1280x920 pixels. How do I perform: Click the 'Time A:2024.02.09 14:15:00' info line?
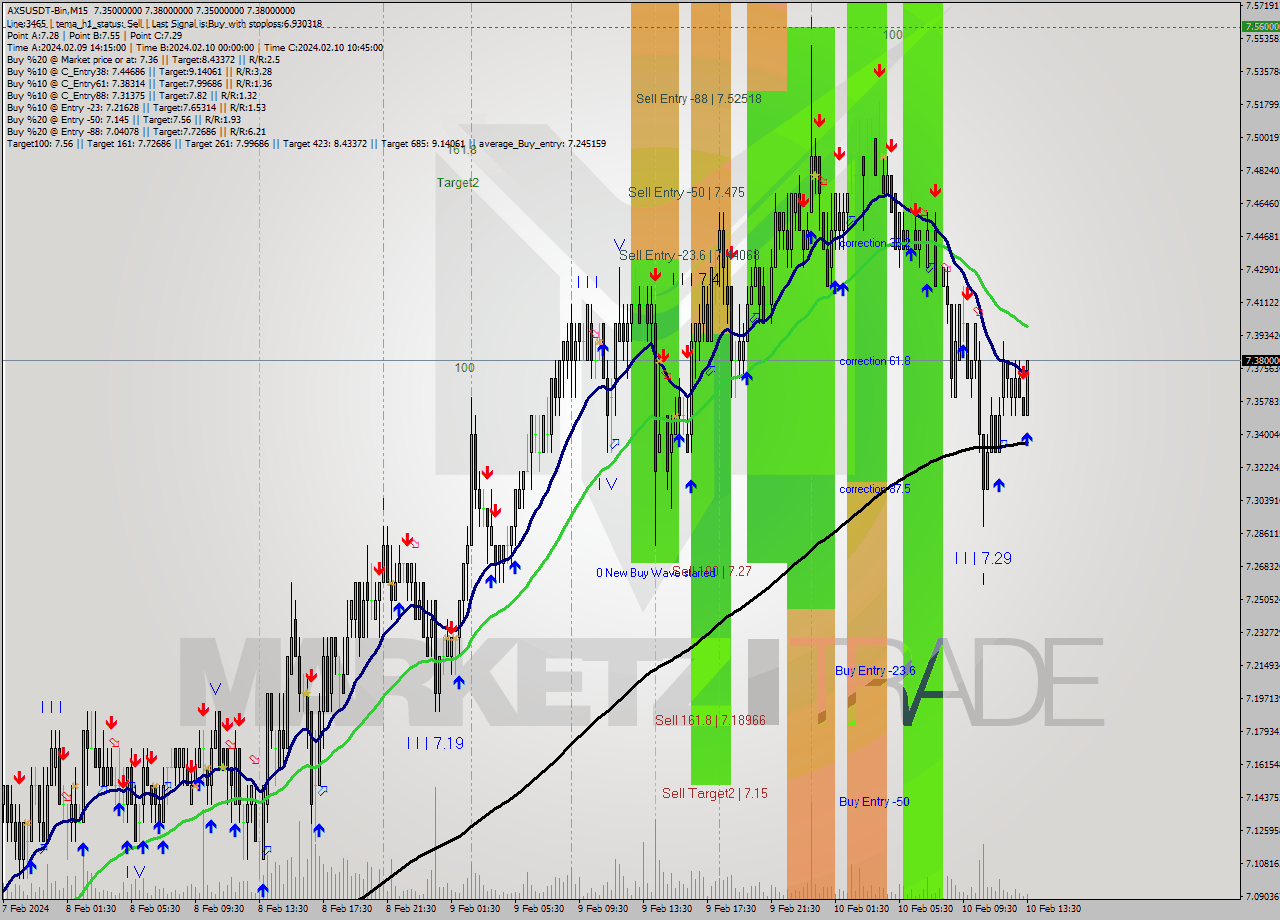point(195,47)
